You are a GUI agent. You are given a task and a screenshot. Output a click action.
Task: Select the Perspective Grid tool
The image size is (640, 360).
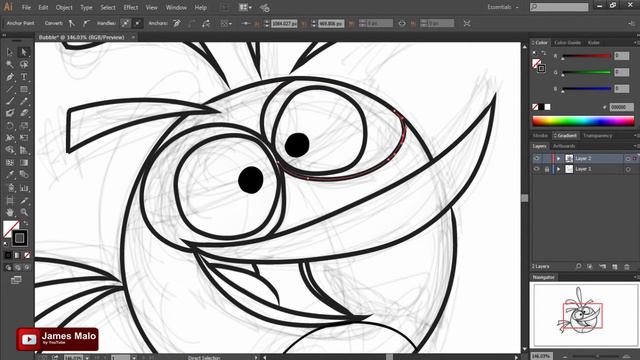24,150
